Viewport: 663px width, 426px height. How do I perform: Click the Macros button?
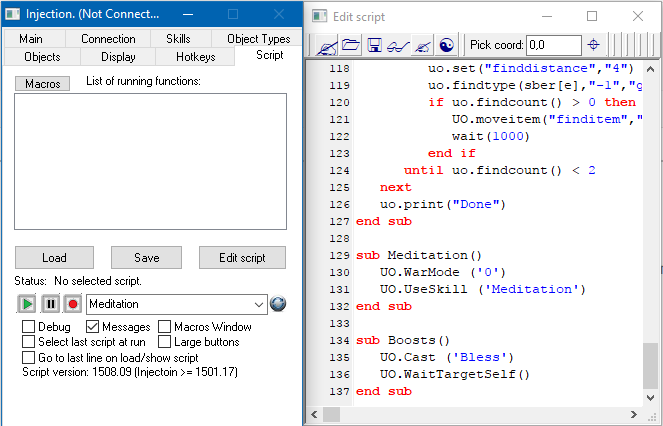click(x=42, y=84)
